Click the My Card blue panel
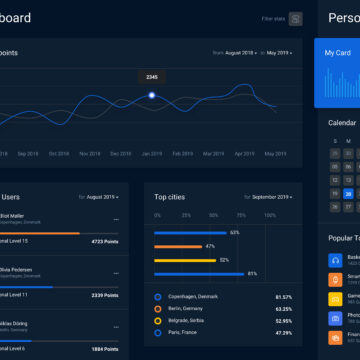360x360 pixels. (337, 73)
